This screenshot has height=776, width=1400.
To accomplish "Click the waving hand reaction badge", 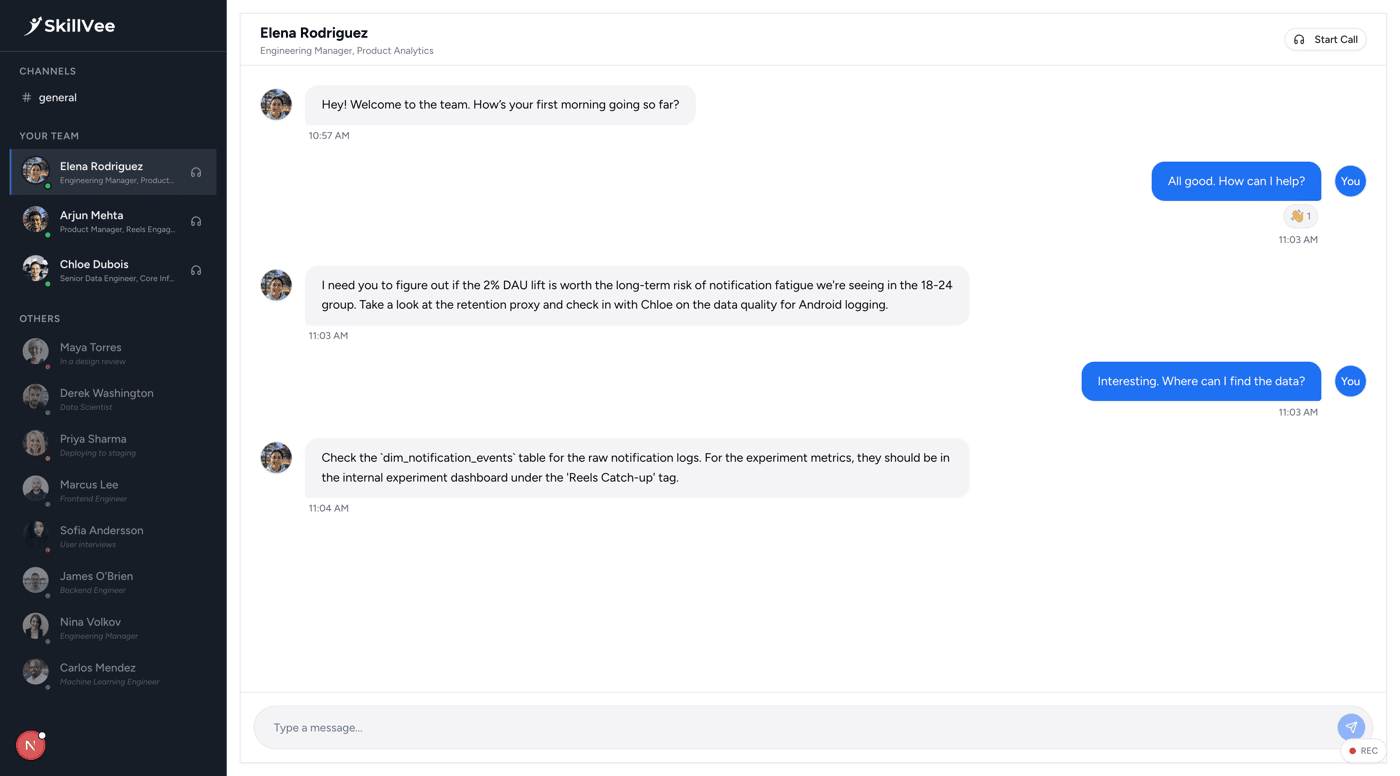I will click(1300, 216).
